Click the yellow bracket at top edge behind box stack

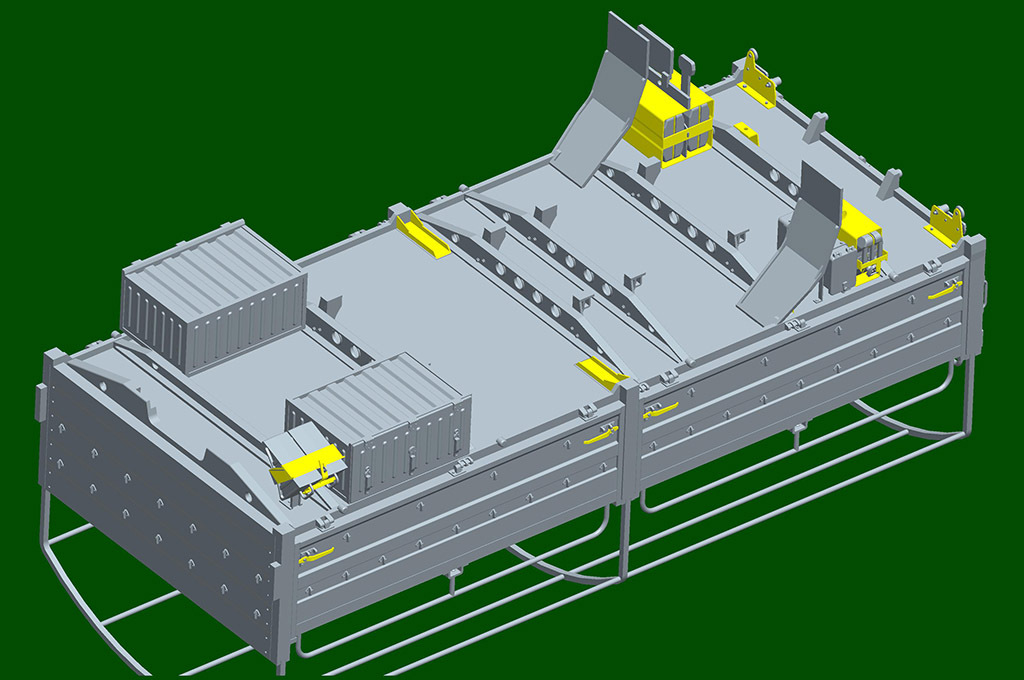(757, 78)
